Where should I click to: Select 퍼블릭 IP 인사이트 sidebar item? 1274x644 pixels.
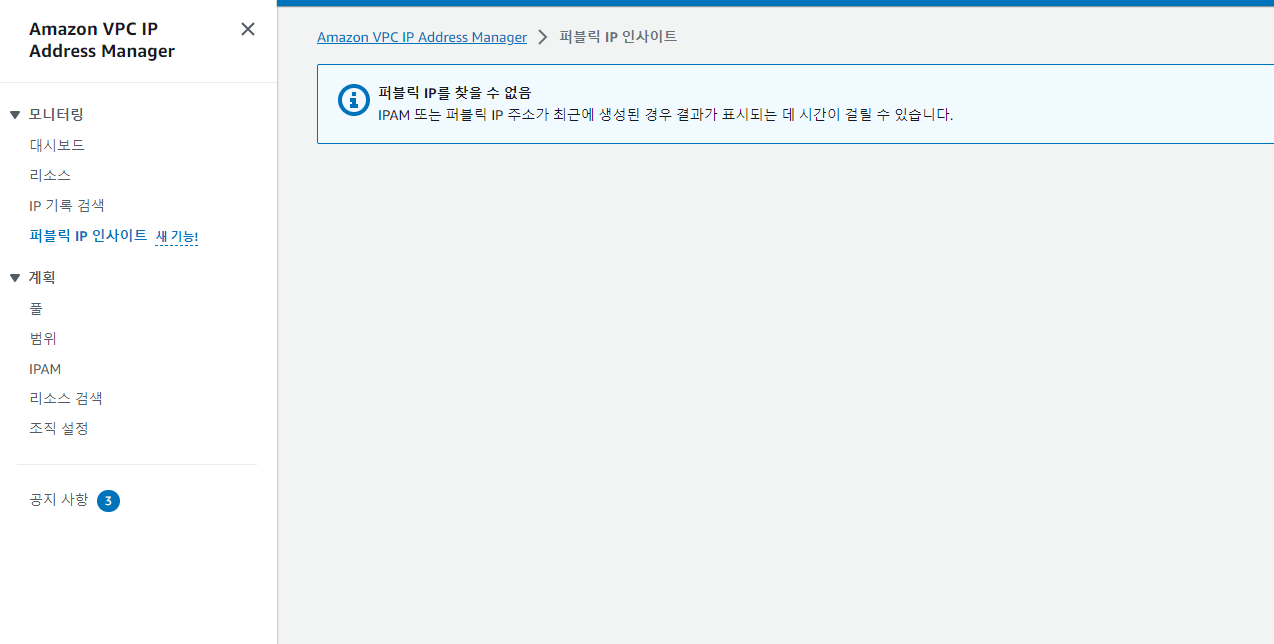tap(88, 236)
